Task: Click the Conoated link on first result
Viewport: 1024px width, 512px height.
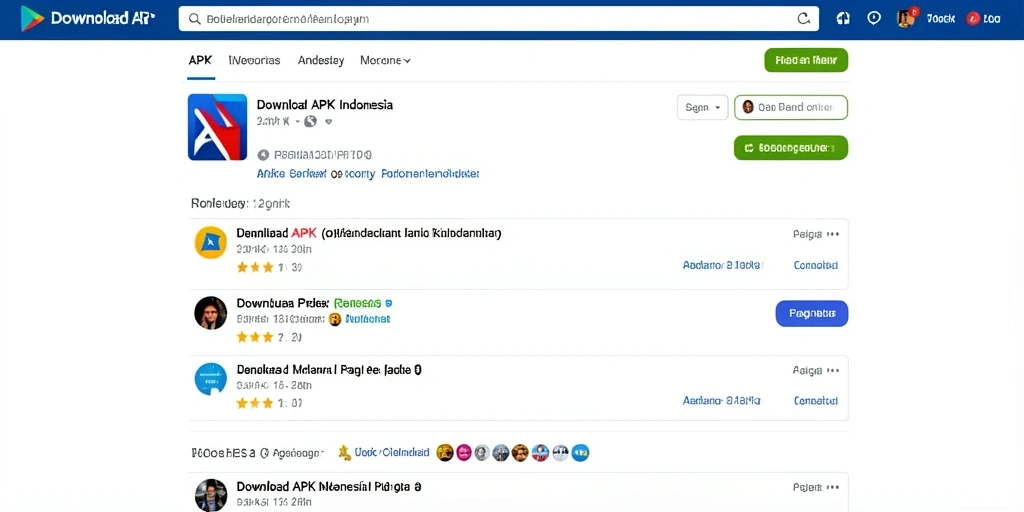Action: (x=816, y=265)
